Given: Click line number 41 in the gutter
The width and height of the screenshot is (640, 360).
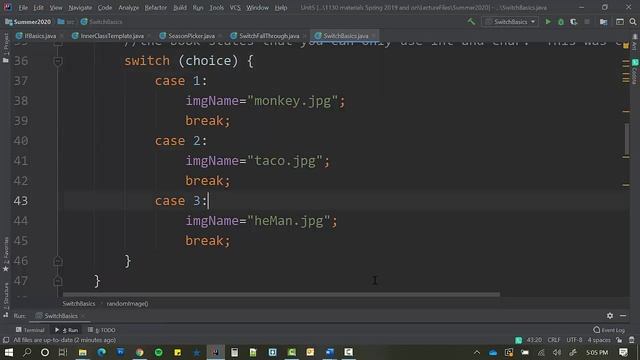Looking at the screenshot, I should (21, 161).
